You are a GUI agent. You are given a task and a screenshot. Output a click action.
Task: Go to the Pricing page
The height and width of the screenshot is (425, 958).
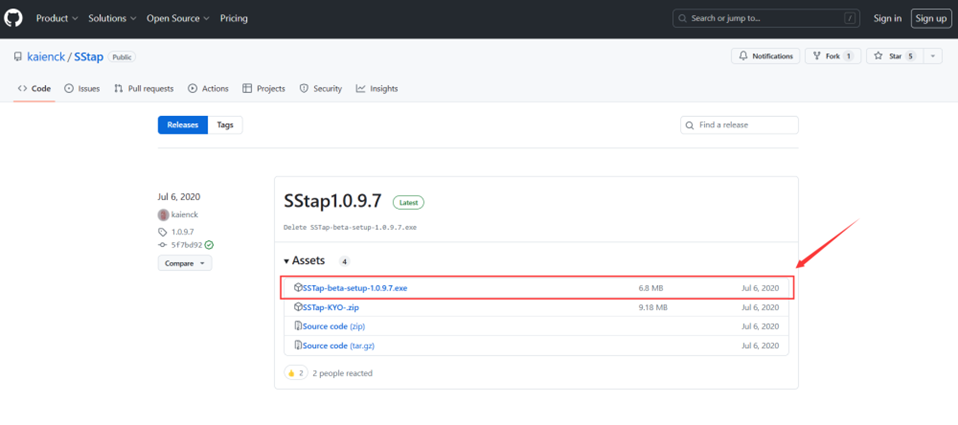point(233,18)
